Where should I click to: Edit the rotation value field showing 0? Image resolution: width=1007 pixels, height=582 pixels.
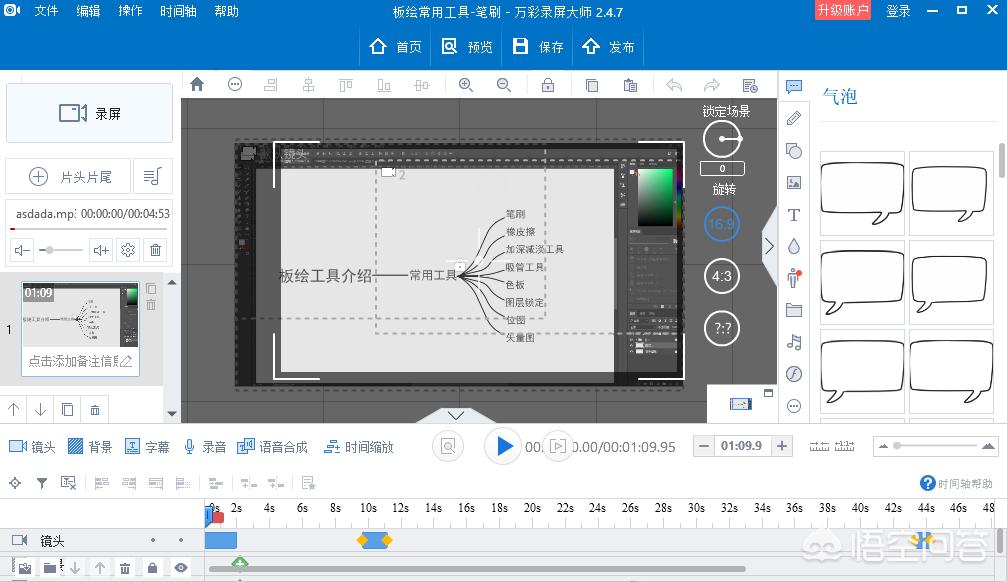point(722,168)
